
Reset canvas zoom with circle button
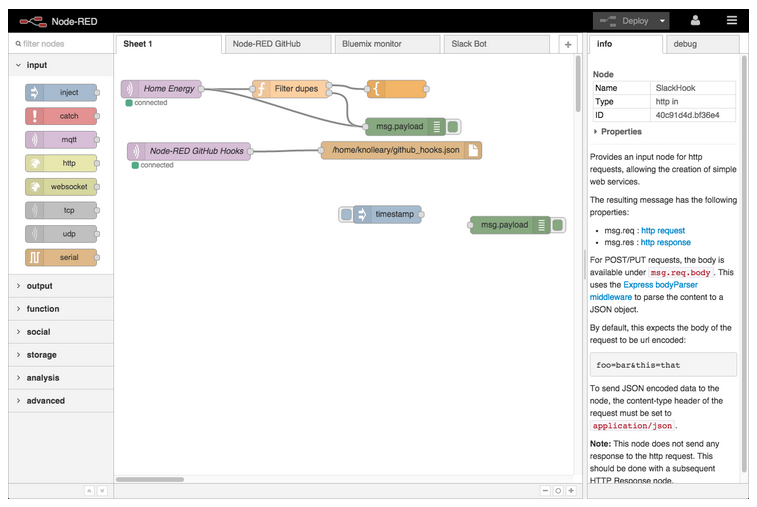[558, 491]
